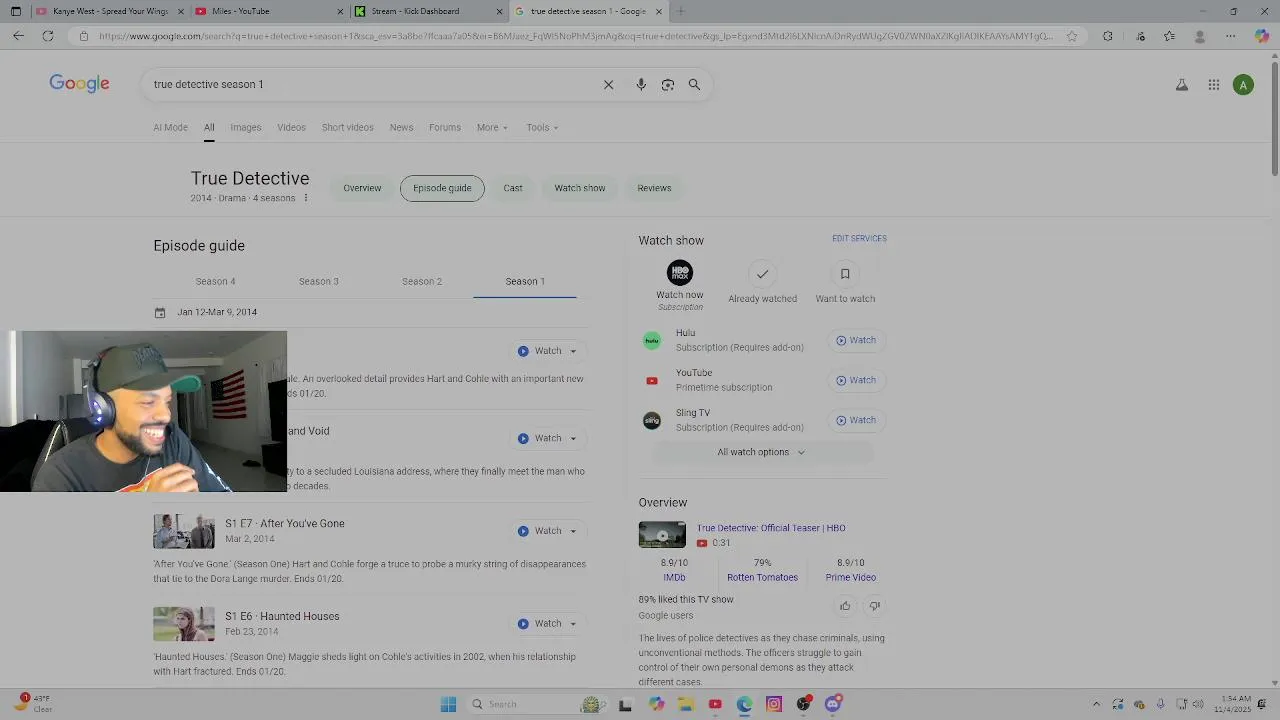Open Watch dropdown arrow for Haunted Houses
The width and height of the screenshot is (1280, 720).
point(573,624)
